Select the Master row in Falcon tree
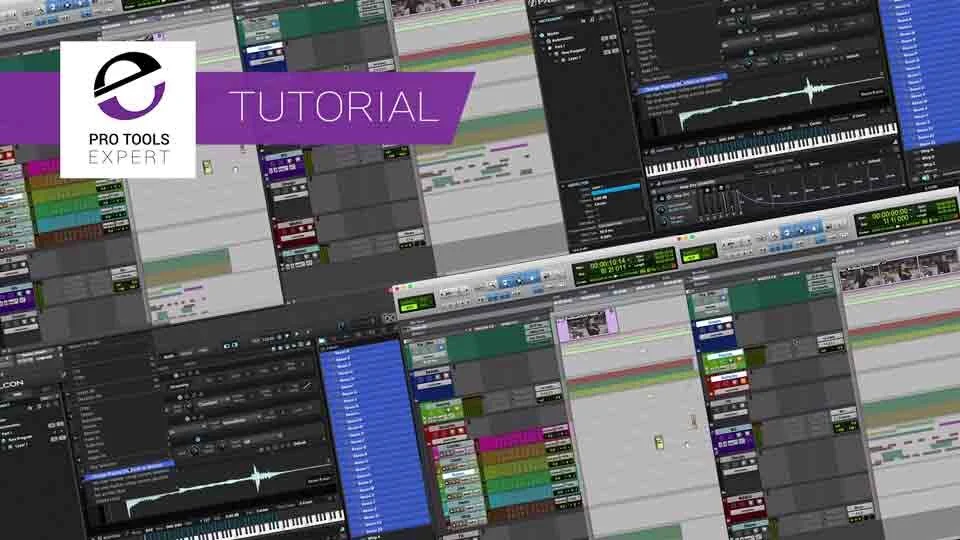The height and width of the screenshot is (540, 960). tap(552, 34)
